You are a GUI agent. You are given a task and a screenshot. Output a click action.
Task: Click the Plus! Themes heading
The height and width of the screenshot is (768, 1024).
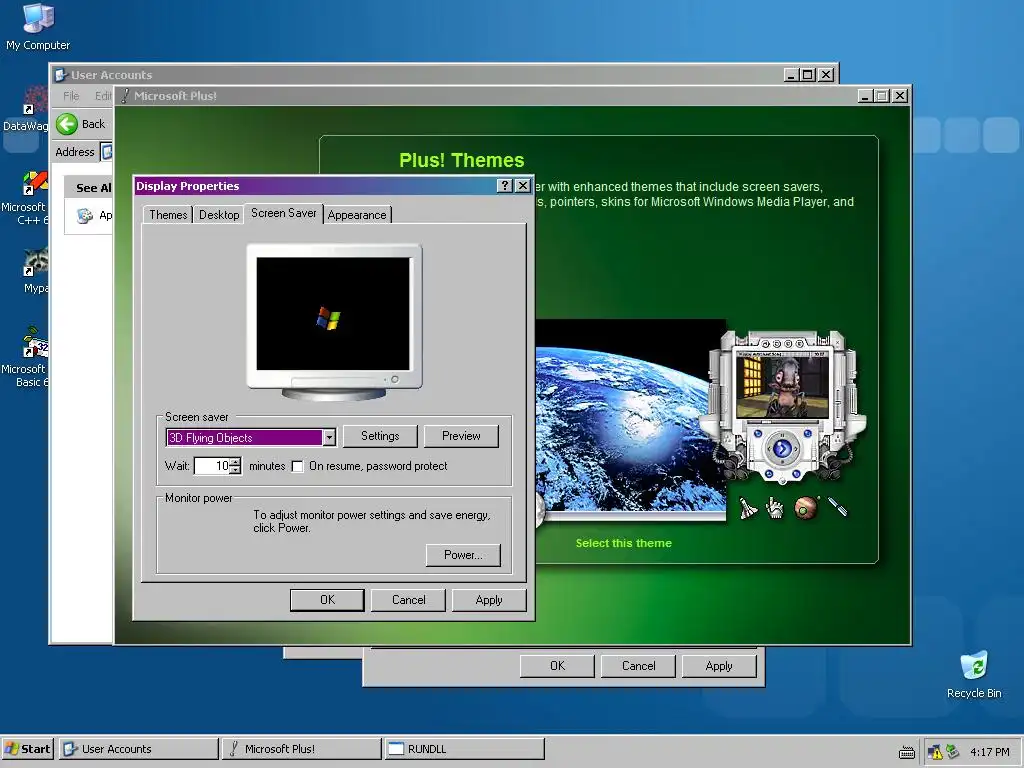tap(462, 161)
